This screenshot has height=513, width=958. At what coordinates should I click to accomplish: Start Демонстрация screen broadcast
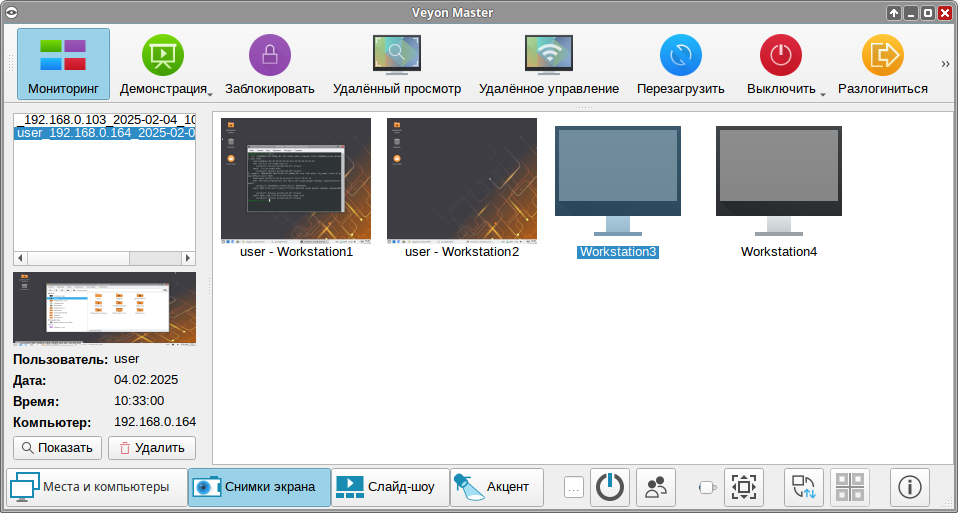pyautogui.click(x=163, y=64)
